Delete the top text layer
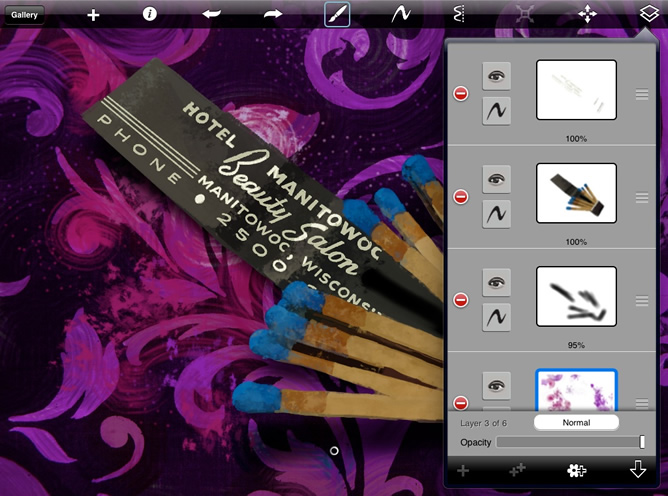This screenshot has height=496, width=668. click(x=461, y=94)
